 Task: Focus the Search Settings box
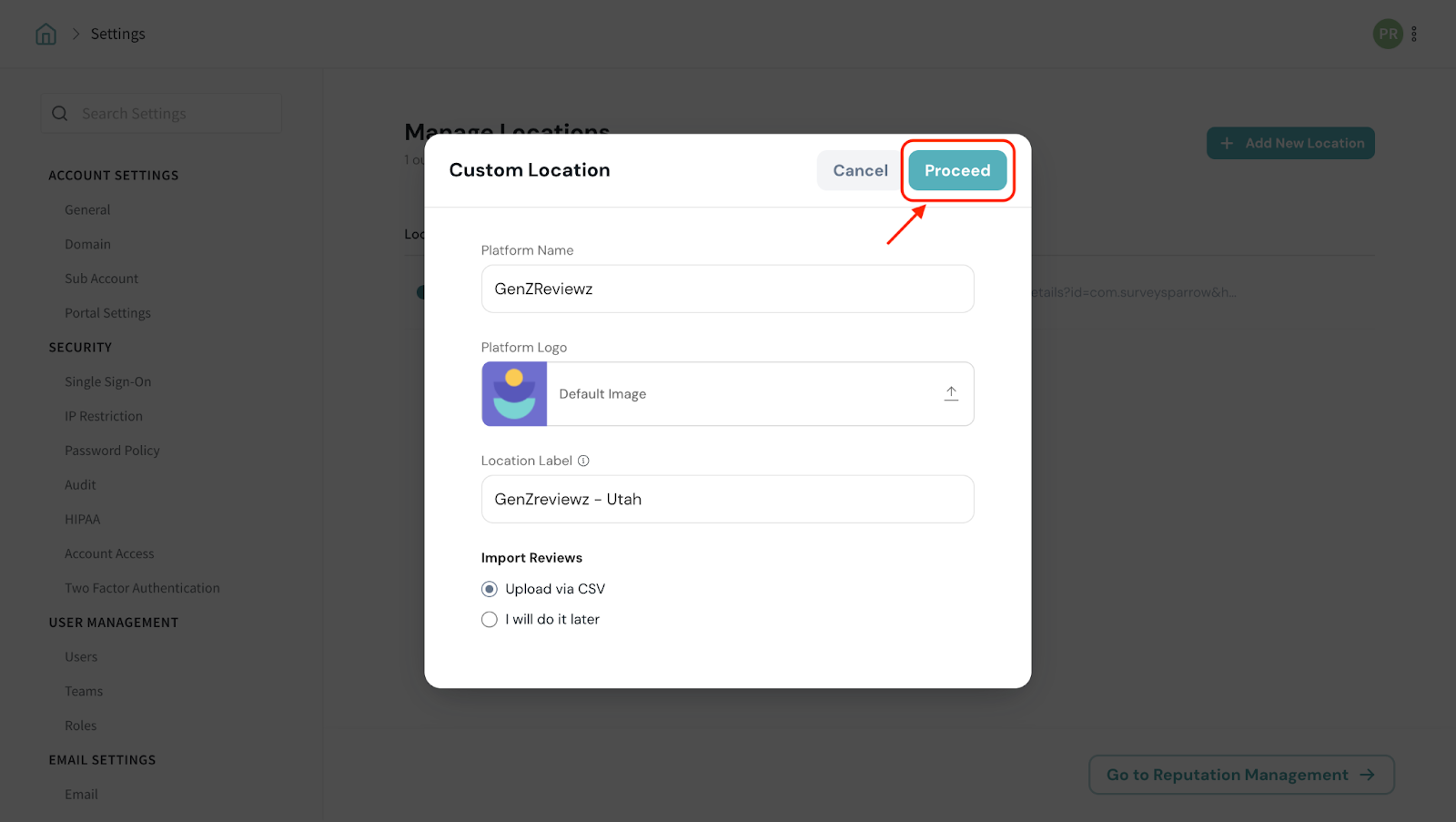(x=173, y=114)
